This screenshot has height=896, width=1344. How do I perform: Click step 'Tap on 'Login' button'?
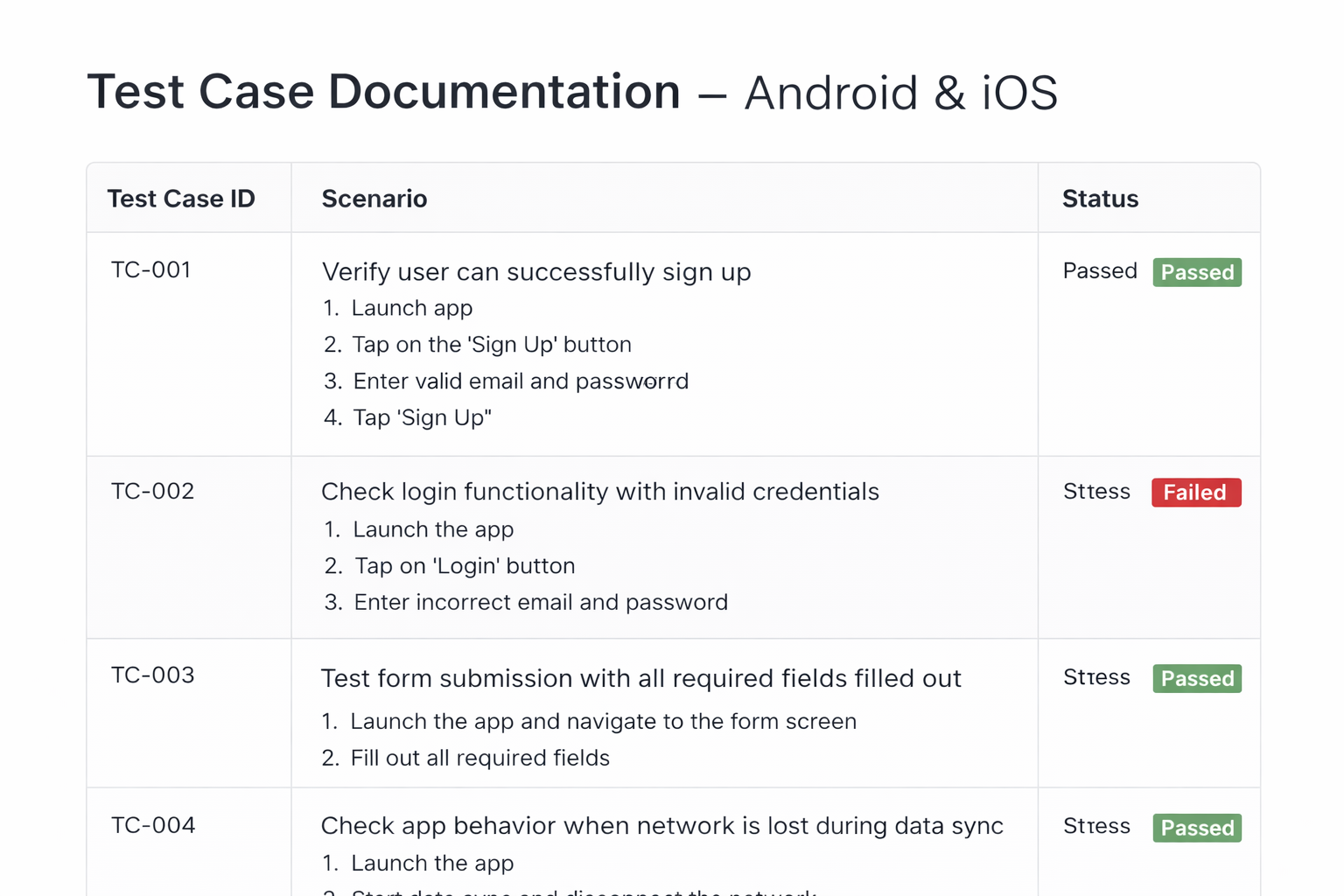[465, 566]
